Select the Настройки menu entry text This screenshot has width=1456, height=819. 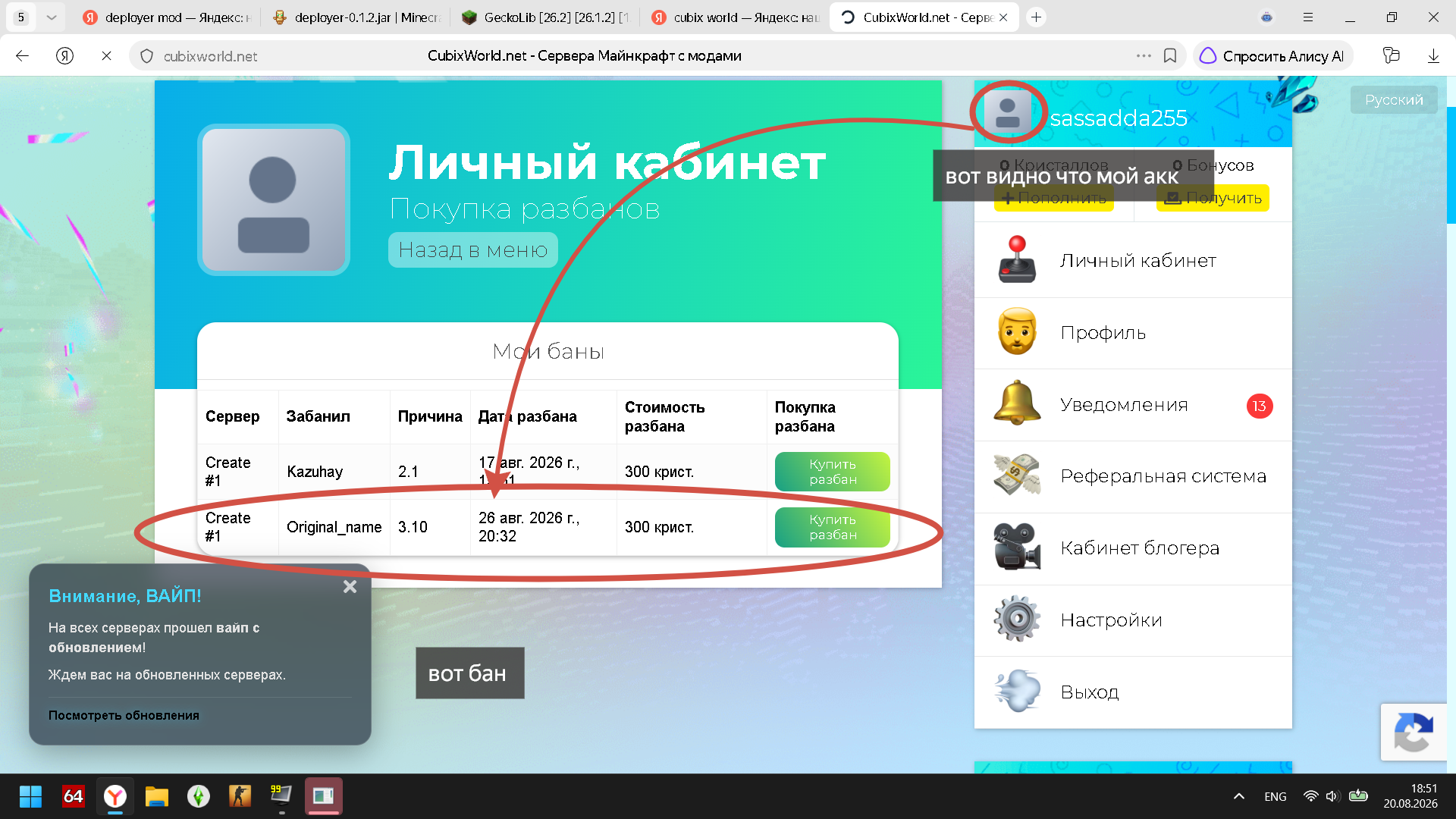coord(1111,620)
